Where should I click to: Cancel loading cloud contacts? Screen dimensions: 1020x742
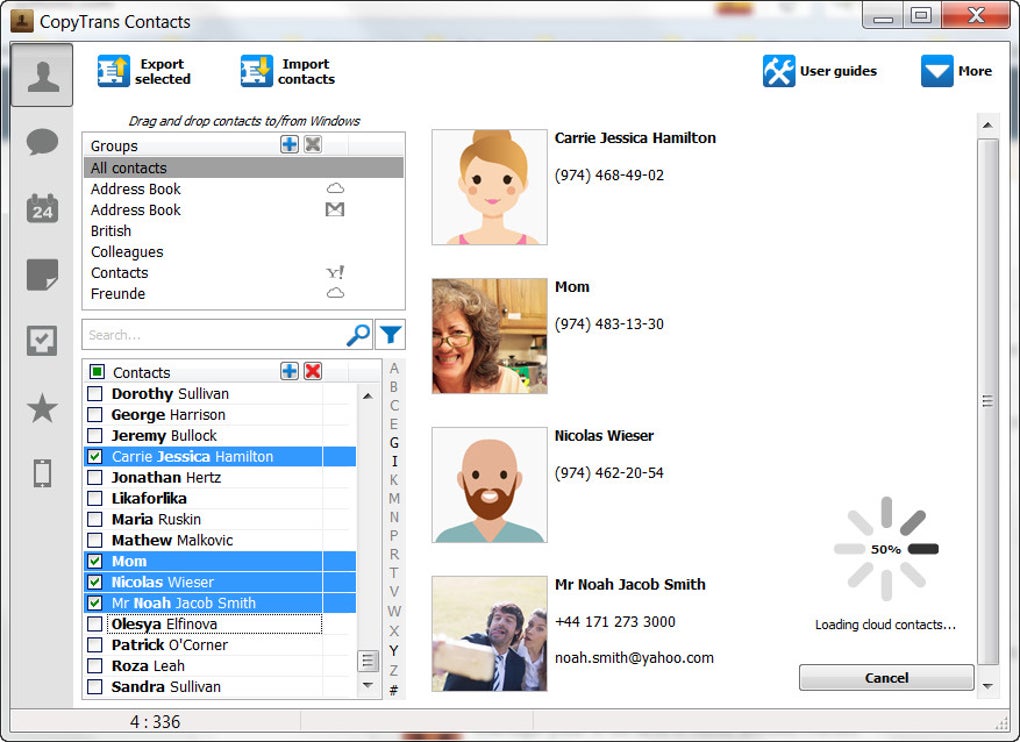pos(886,678)
